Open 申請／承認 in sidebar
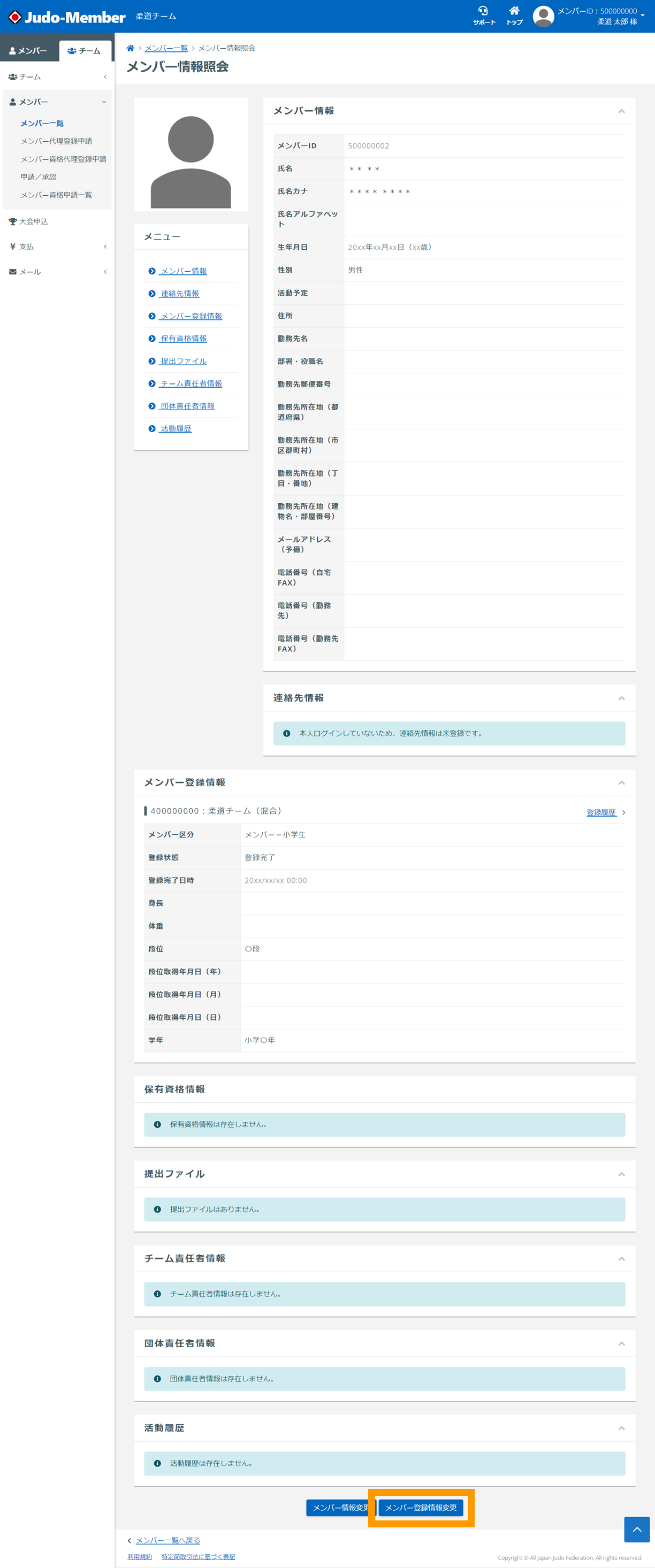The height and width of the screenshot is (1568, 655). point(39,177)
